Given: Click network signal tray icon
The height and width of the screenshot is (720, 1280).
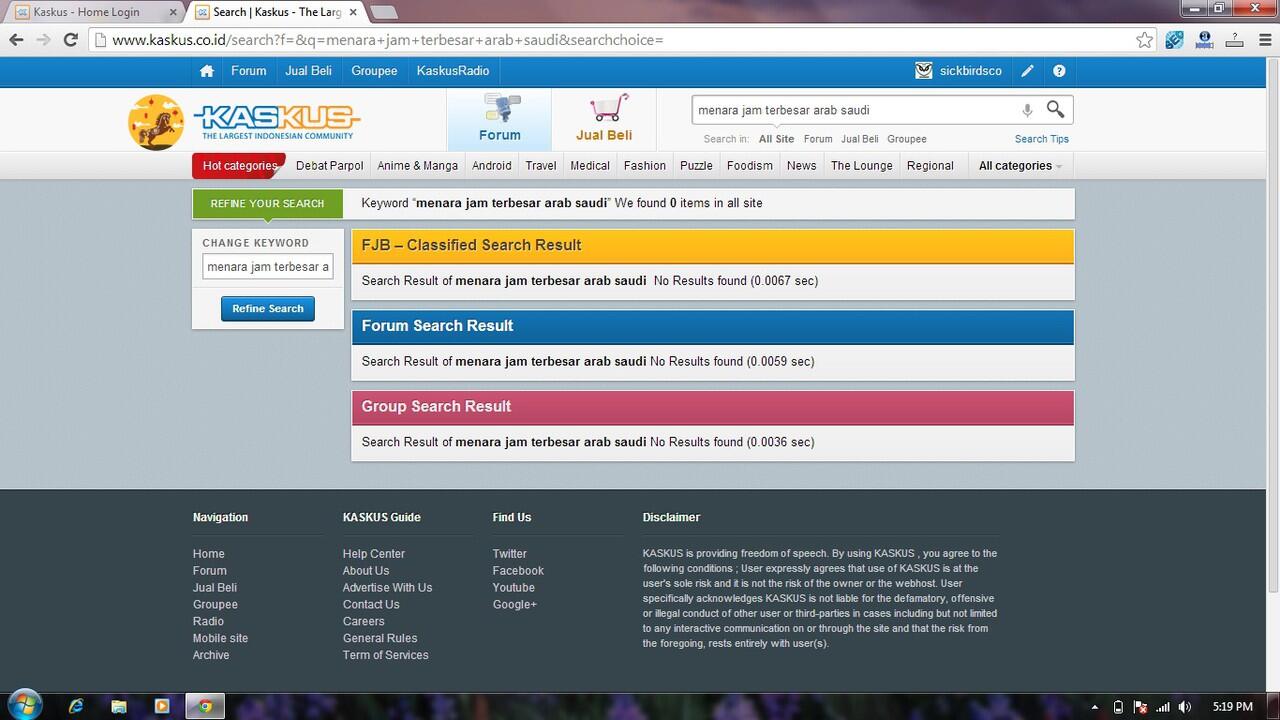Looking at the screenshot, I should (1162, 707).
